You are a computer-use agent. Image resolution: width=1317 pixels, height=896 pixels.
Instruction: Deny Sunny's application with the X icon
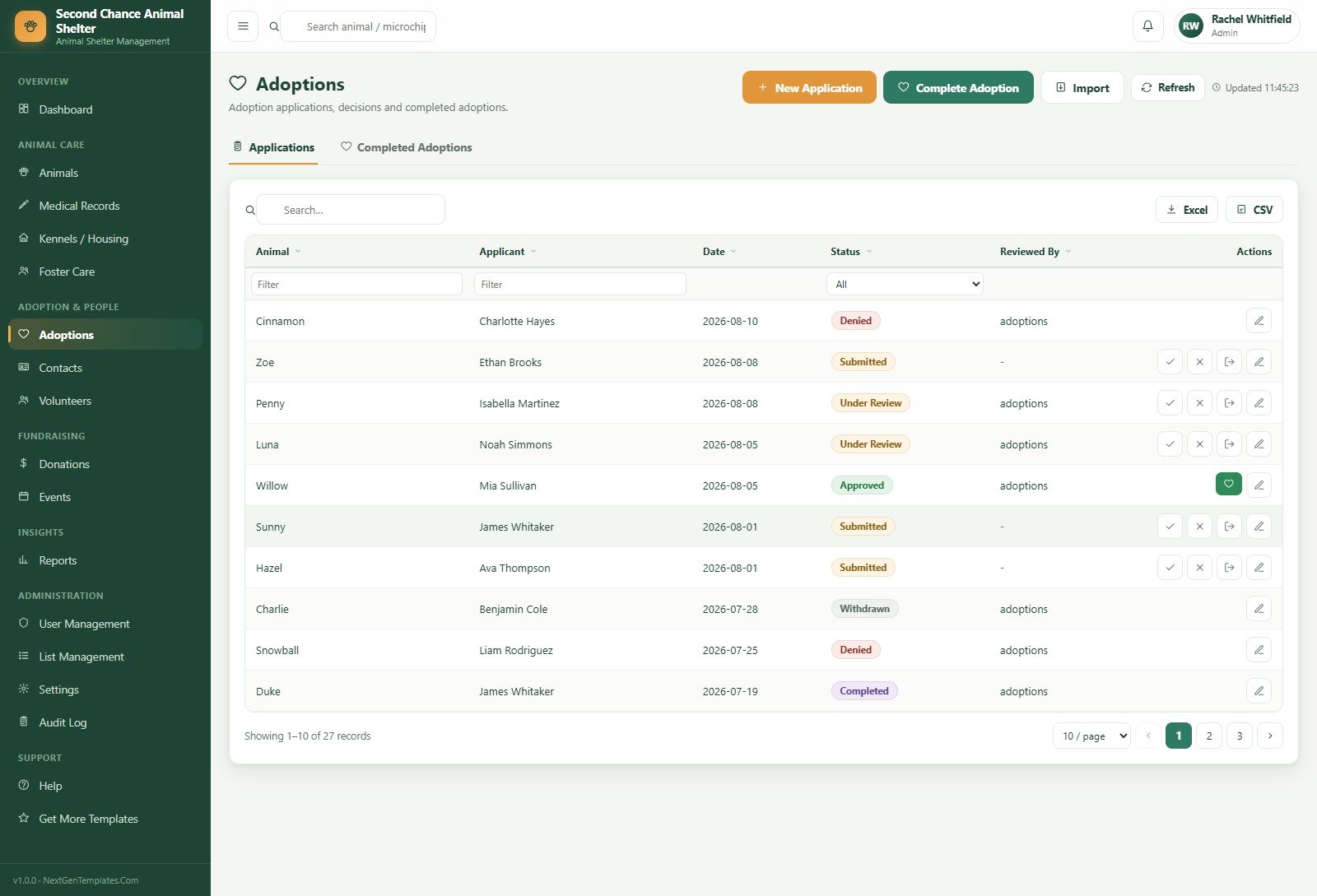1199,527
